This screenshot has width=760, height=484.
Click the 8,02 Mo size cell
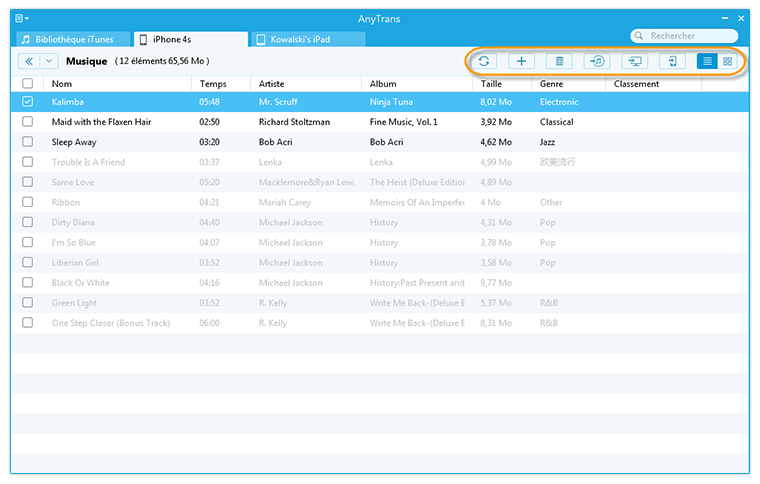496,102
